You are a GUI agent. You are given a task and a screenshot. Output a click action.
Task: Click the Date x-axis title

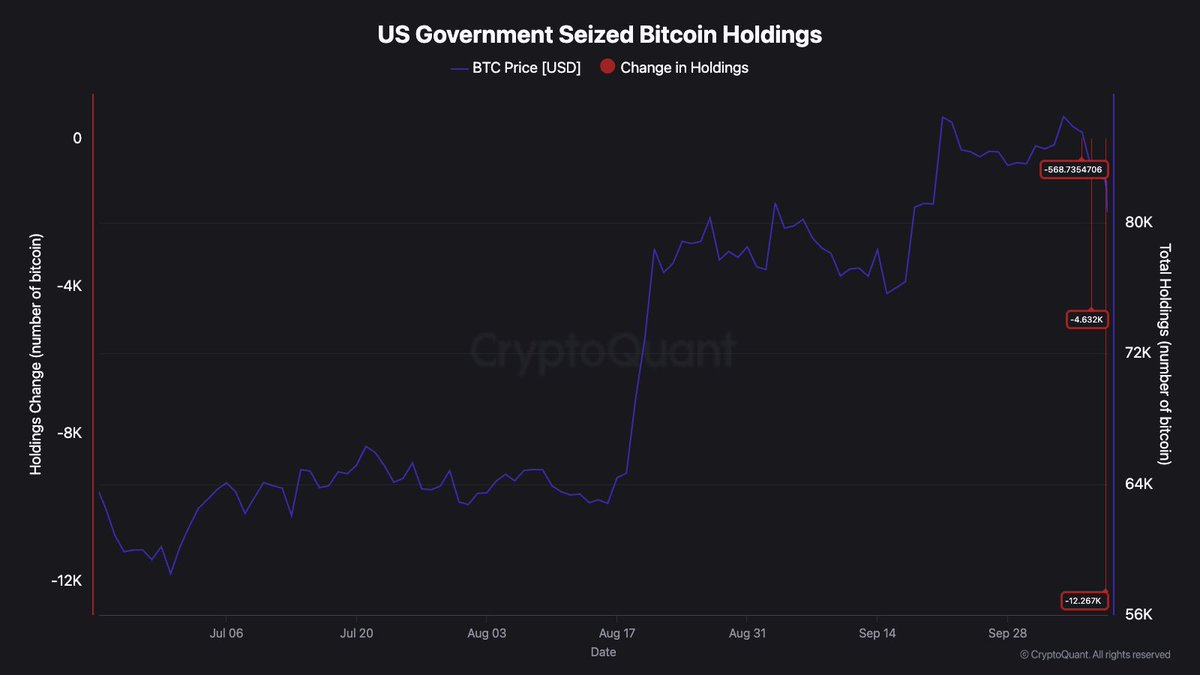pos(603,652)
